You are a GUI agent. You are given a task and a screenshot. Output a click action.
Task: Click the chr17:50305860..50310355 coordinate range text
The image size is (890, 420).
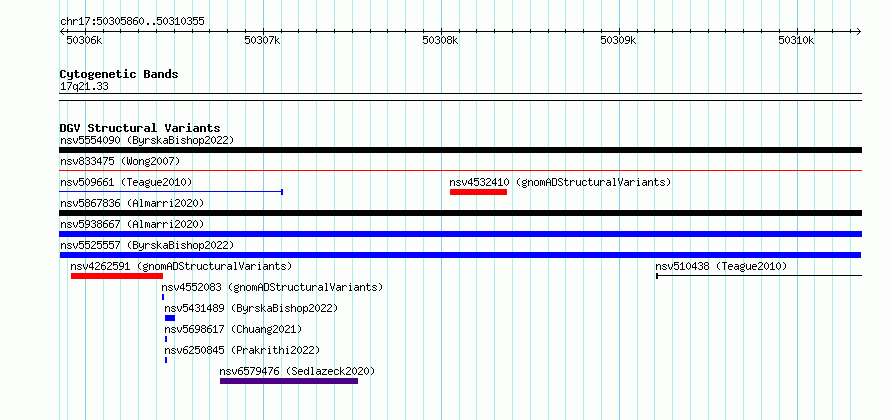[x=132, y=22]
